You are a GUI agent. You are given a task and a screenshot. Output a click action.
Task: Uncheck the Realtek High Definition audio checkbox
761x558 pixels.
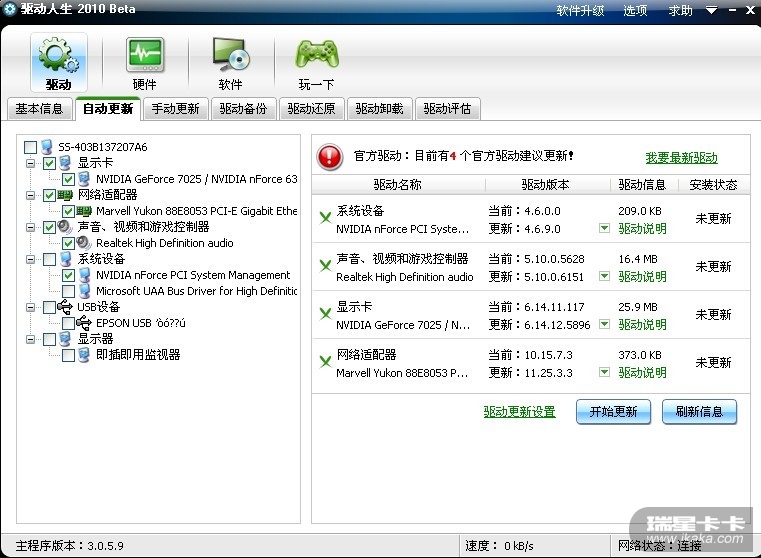68,243
